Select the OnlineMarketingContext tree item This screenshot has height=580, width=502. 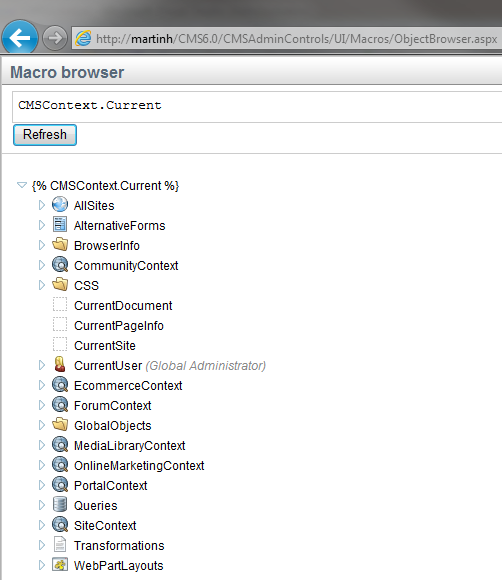pos(139,465)
